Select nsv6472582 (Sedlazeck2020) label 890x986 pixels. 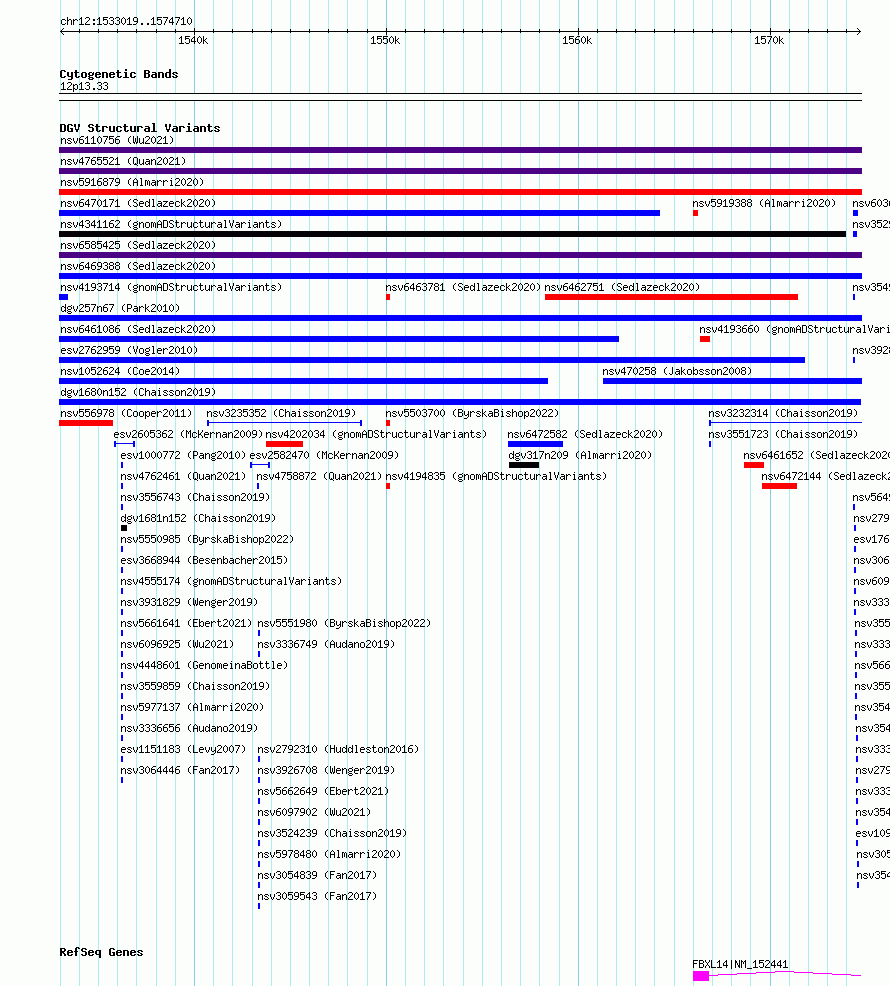pyautogui.click(x=585, y=434)
